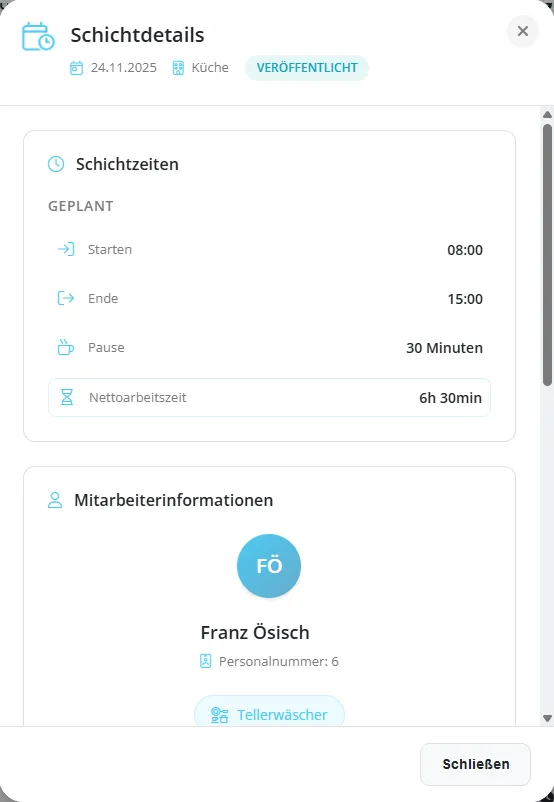Click the Tellerwäscher role chip
This screenshot has width=554, height=802.
269,711
